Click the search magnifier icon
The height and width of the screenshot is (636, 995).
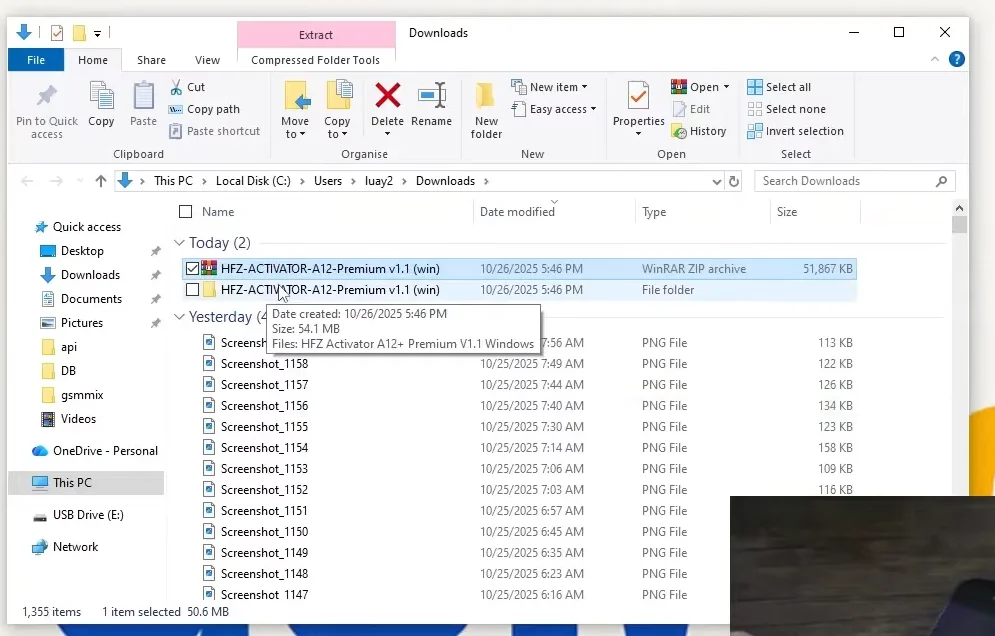tap(941, 182)
